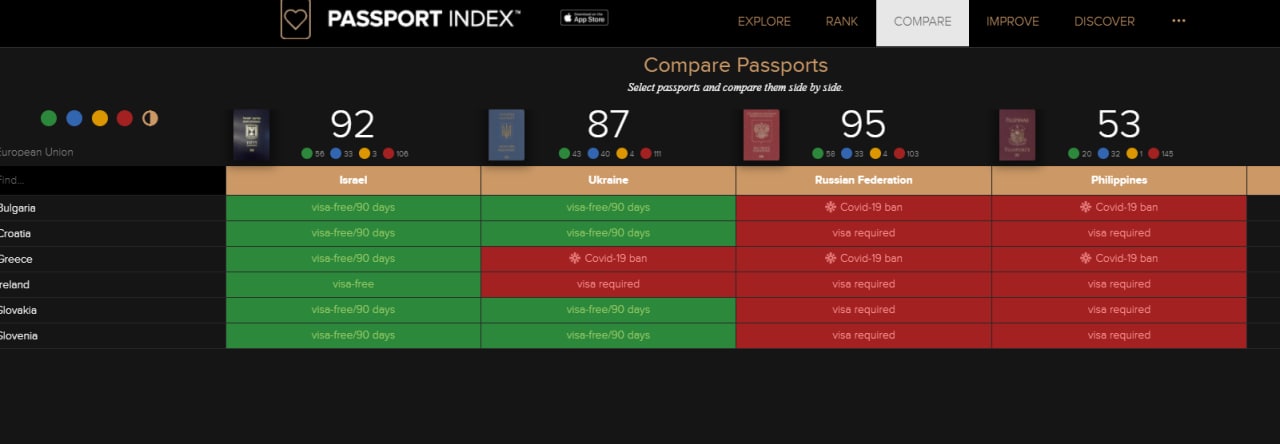Click Russian Federation's Slovakia visa required cell
The image size is (1280, 444).
tap(864, 310)
